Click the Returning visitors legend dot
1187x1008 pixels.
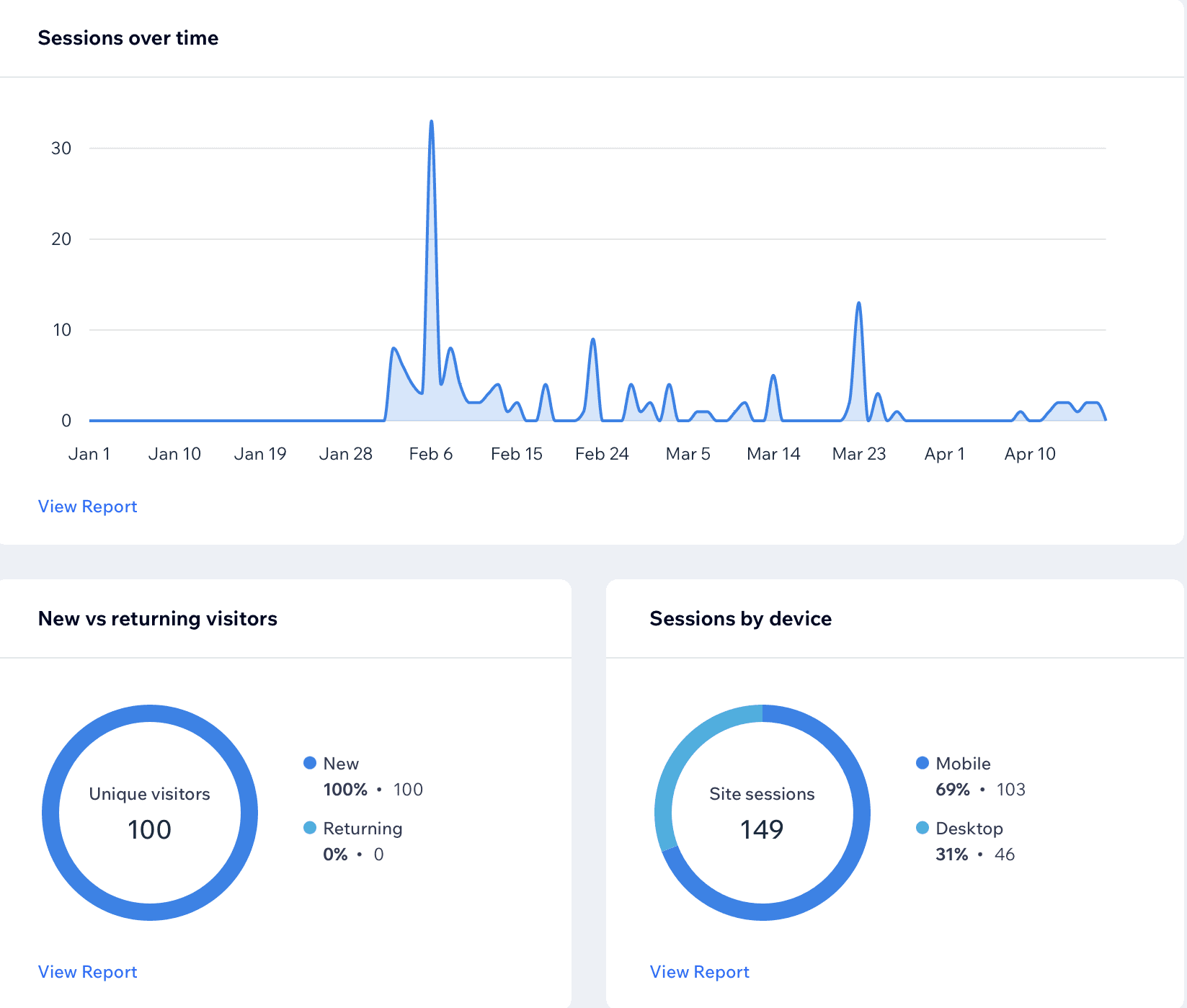pyautogui.click(x=310, y=828)
